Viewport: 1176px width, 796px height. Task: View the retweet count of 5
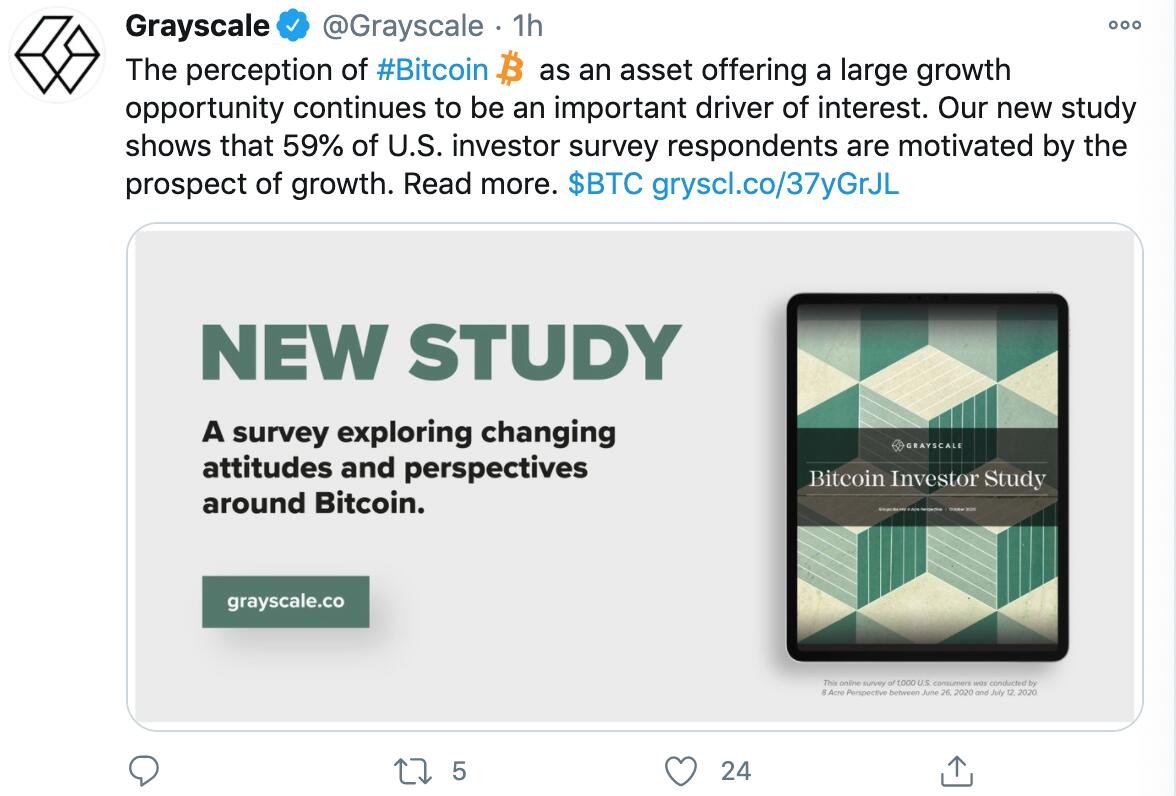point(459,771)
